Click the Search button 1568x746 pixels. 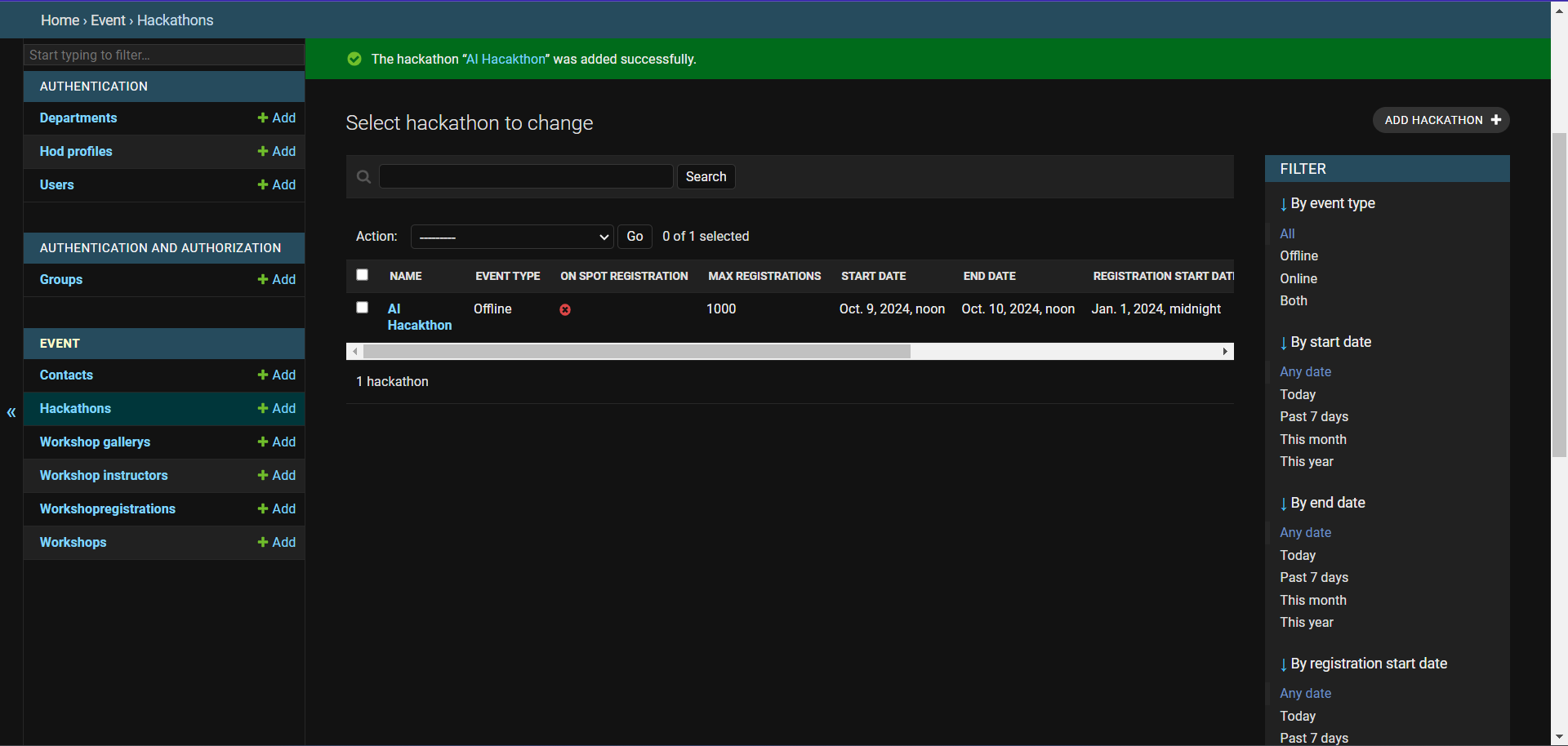(706, 177)
